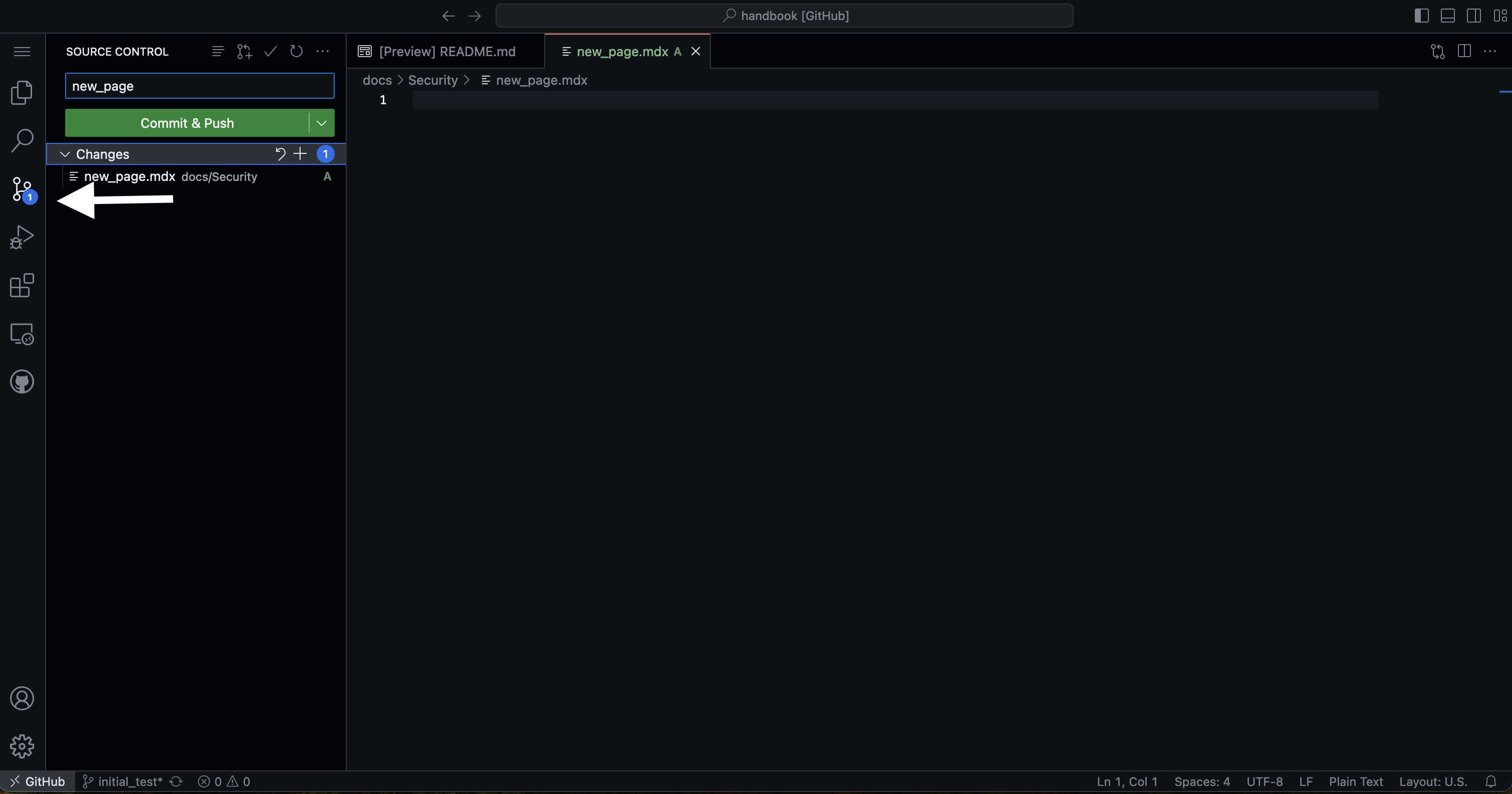Open the GitHub view in the activity bar
This screenshot has height=794, width=1512.
coord(22,381)
